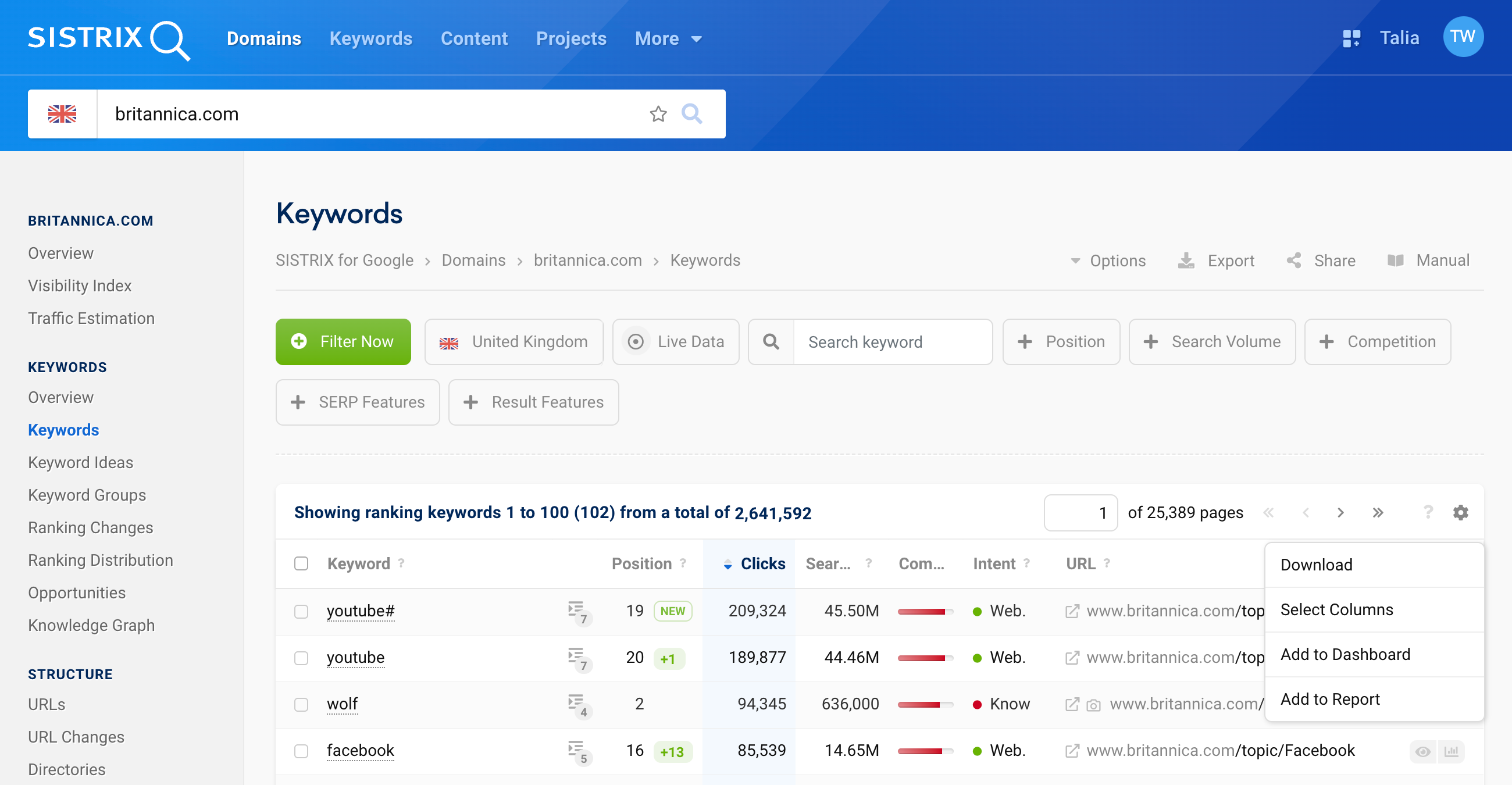This screenshot has height=785, width=1512.
Task: Click the SISTRIX logo
Action: [109, 40]
